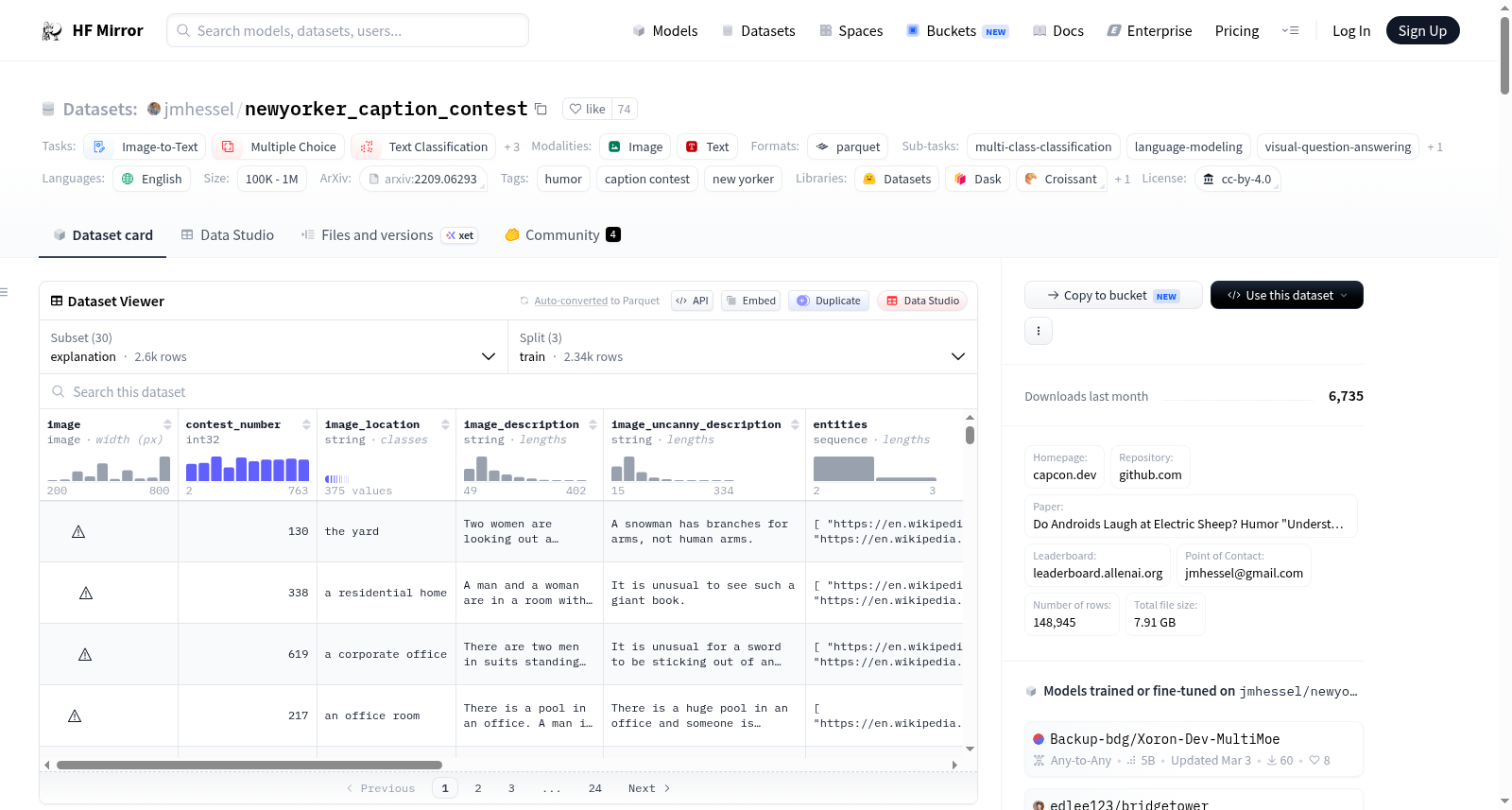Open the additional navigation menu icon
This screenshot has width=1512, height=810.
point(1290,31)
